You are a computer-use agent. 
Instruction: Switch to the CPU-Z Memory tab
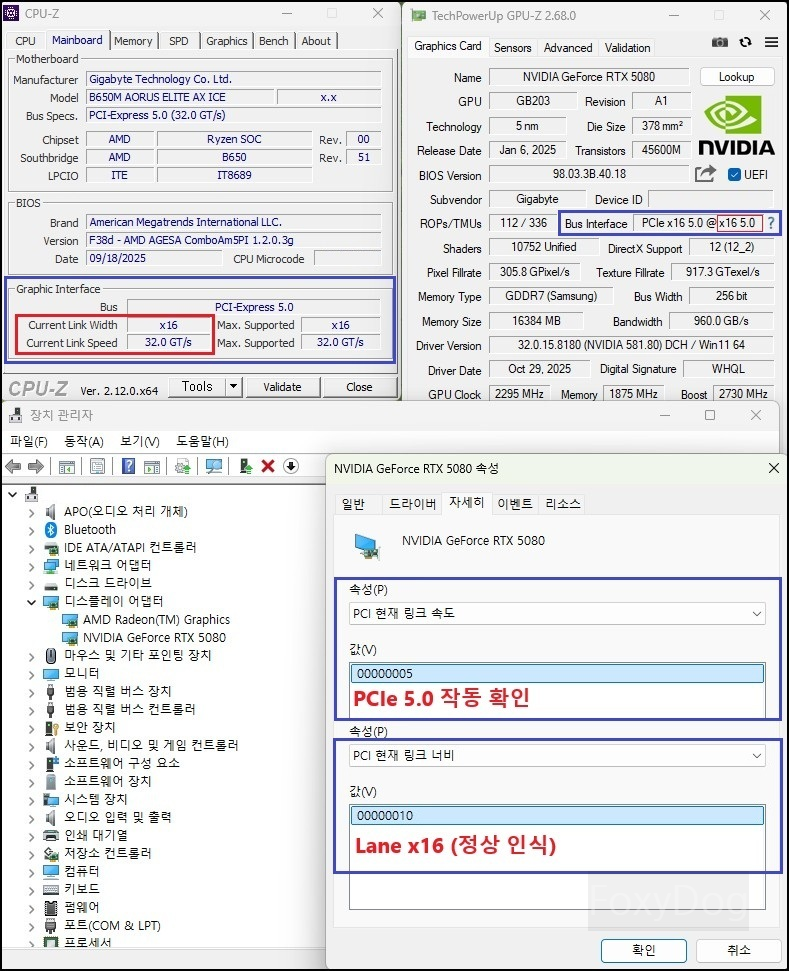(133, 41)
